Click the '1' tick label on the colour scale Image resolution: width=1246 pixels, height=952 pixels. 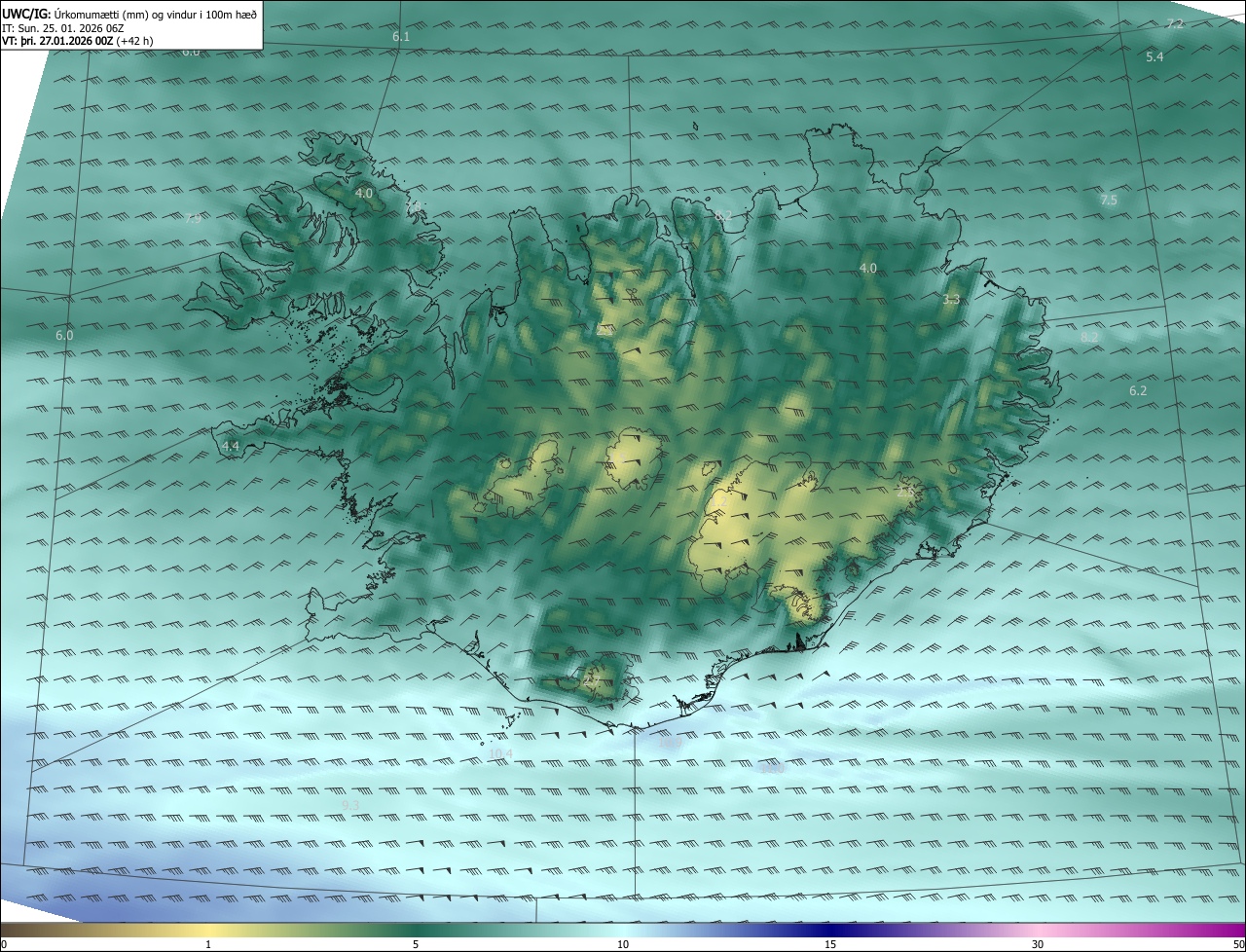[208, 945]
